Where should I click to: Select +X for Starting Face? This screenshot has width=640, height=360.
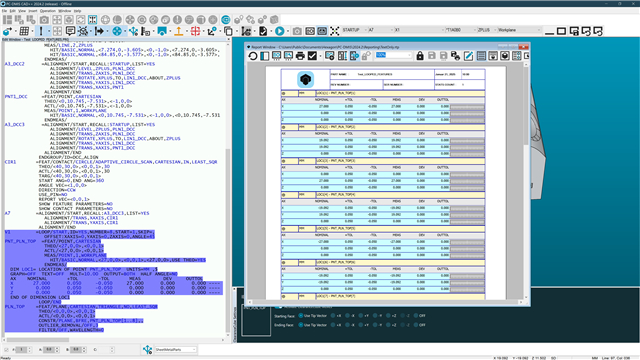click(333, 316)
